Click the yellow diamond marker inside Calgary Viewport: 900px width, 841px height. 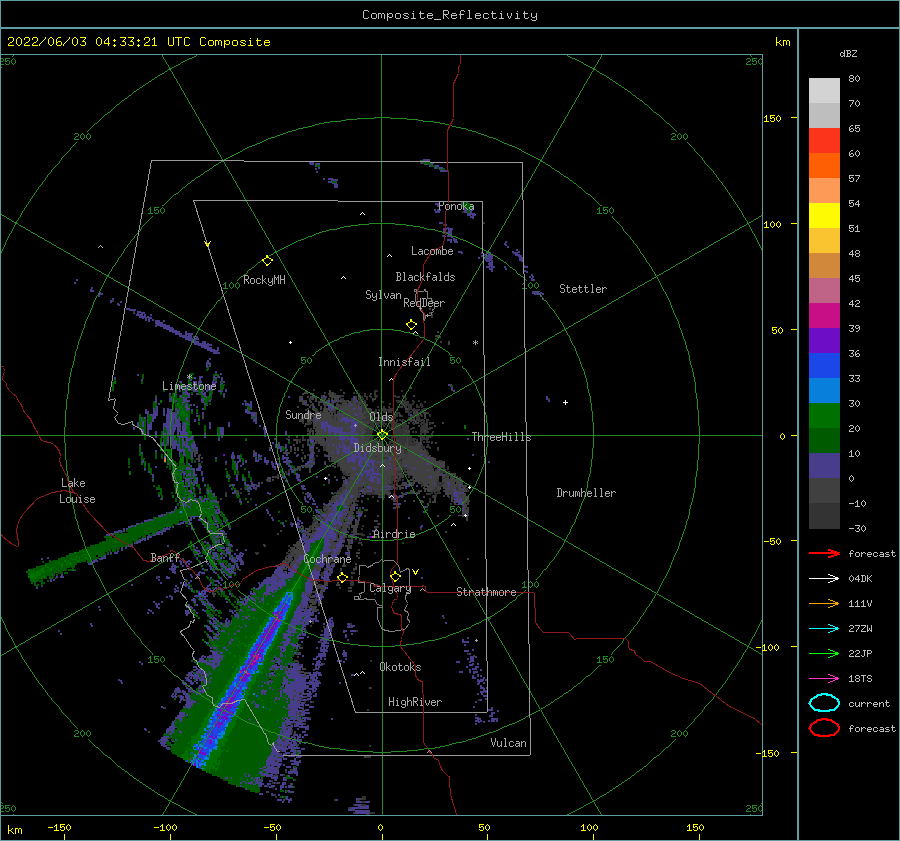click(x=395, y=576)
